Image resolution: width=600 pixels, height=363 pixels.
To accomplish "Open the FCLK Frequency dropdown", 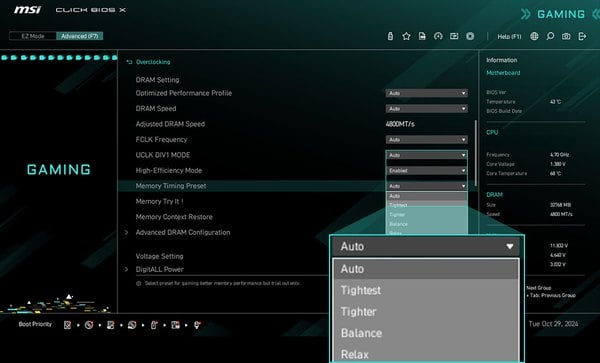I will [426, 140].
